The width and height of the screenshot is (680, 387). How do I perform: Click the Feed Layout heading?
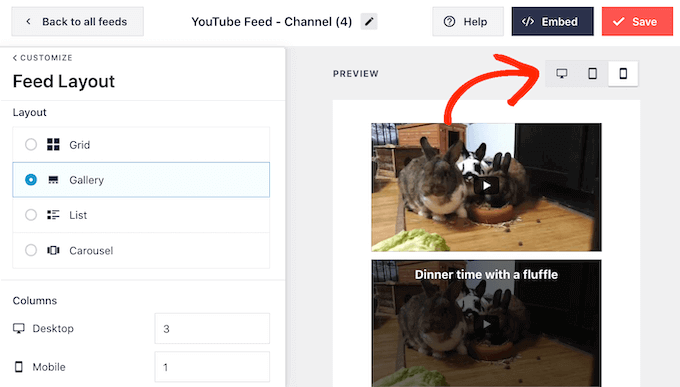(64, 82)
